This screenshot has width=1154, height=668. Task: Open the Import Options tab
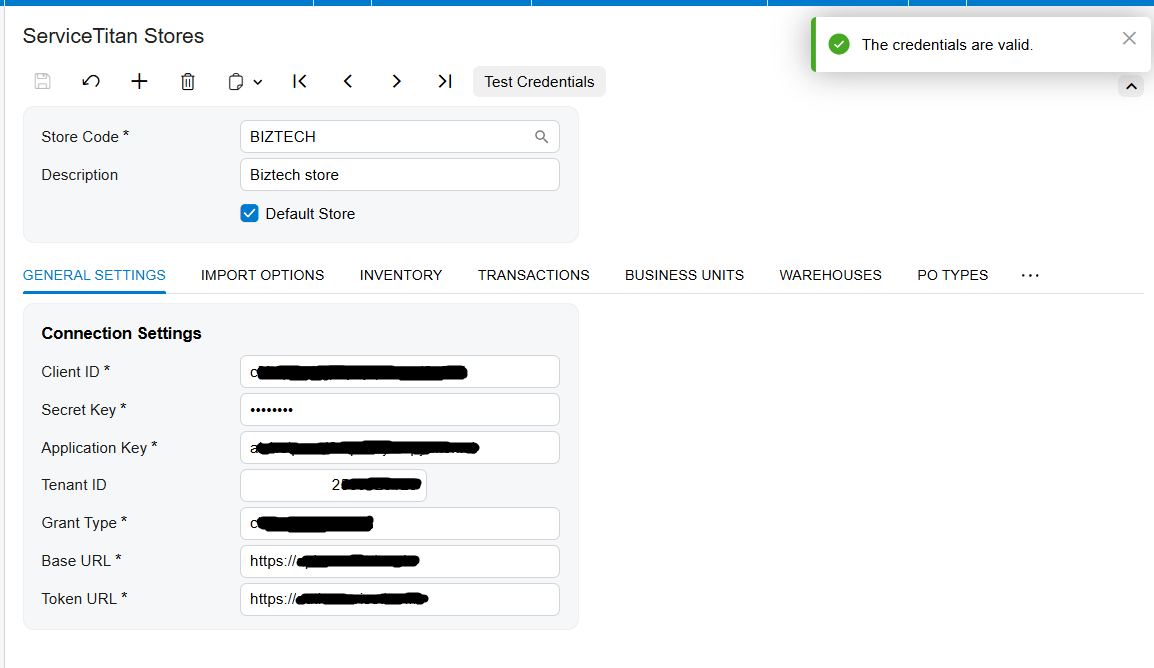[x=262, y=275]
